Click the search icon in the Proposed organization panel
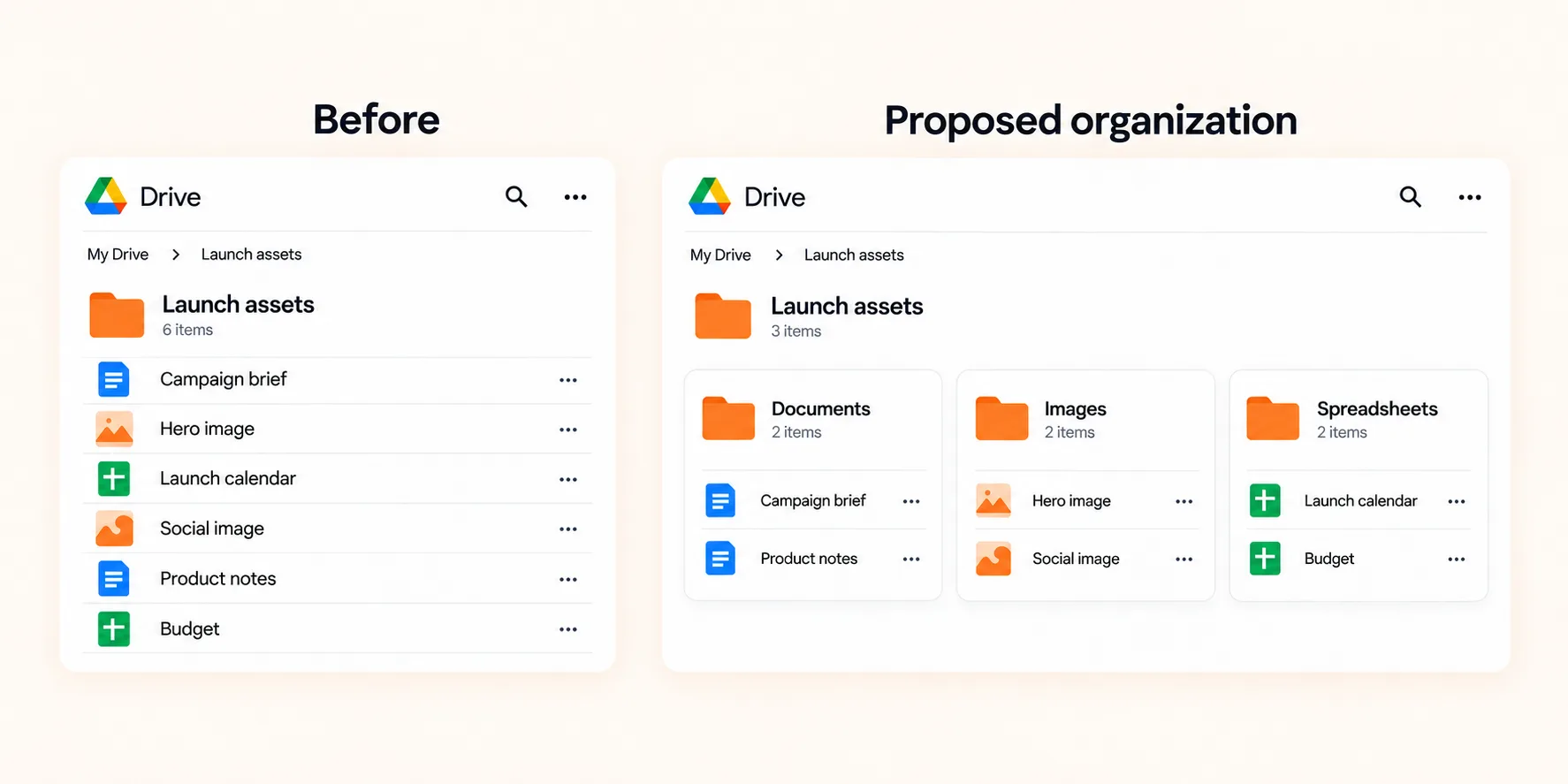The image size is (1568, 784). (x=1411, y=196)
